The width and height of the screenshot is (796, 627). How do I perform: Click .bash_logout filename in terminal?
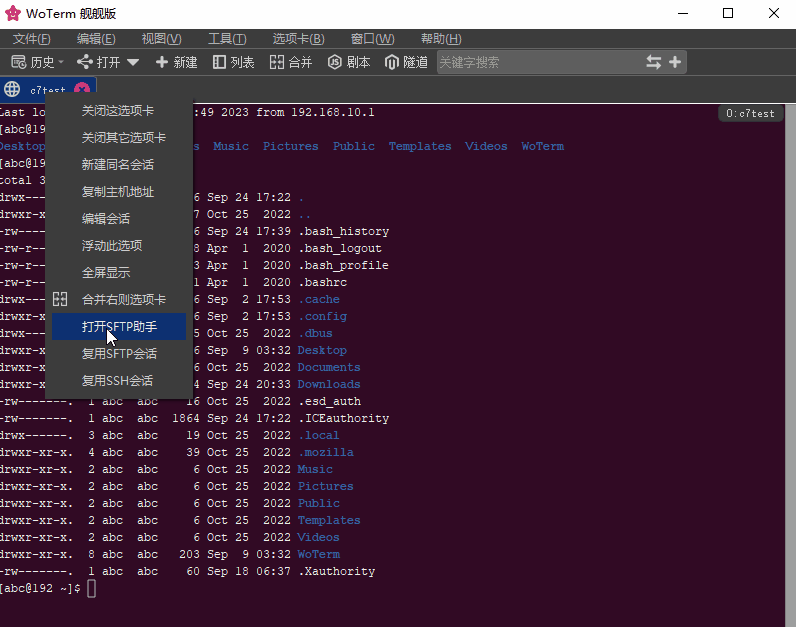tap(340, 248)
